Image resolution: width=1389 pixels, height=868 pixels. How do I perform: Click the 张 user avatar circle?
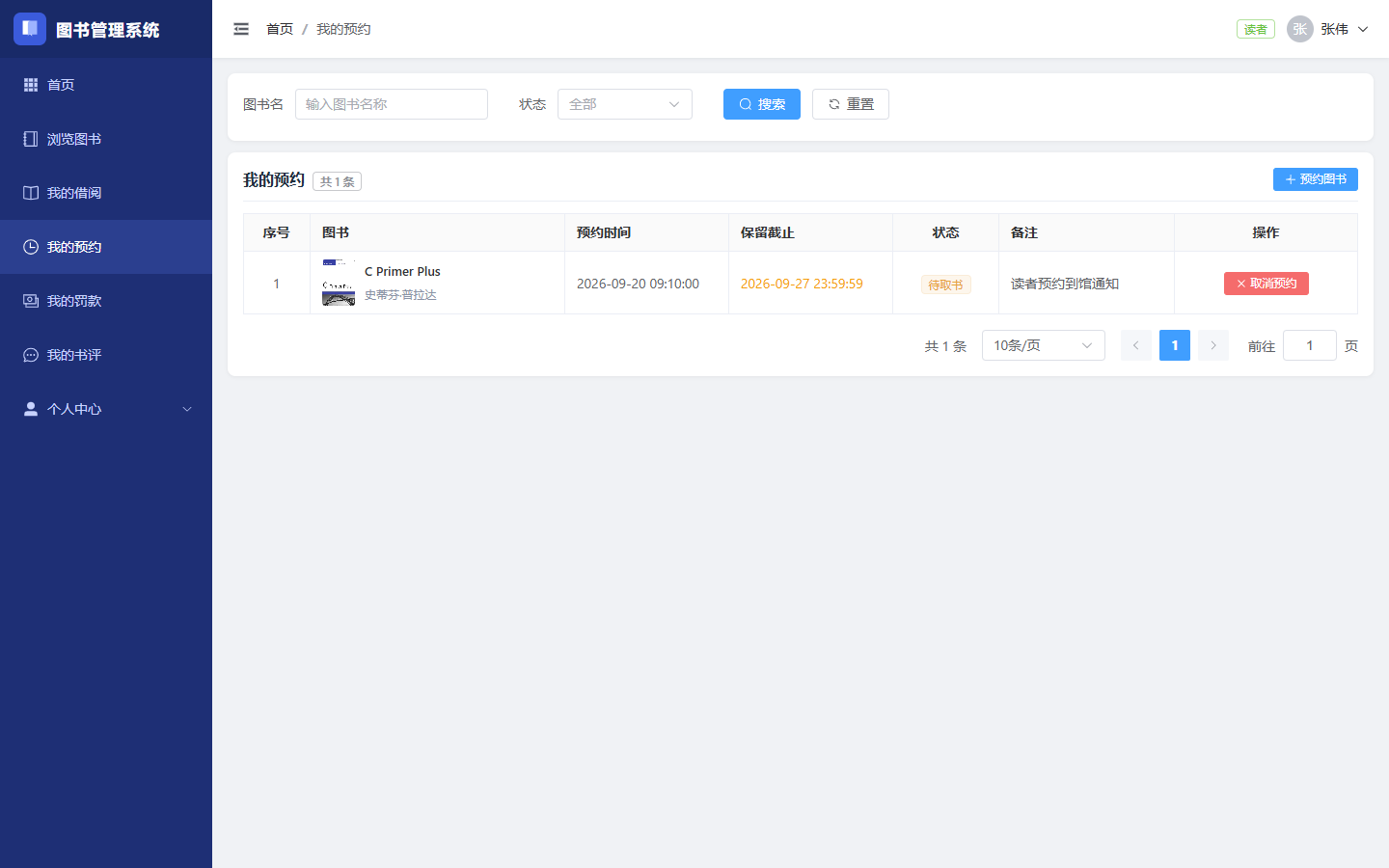[x=1300, y=29]
